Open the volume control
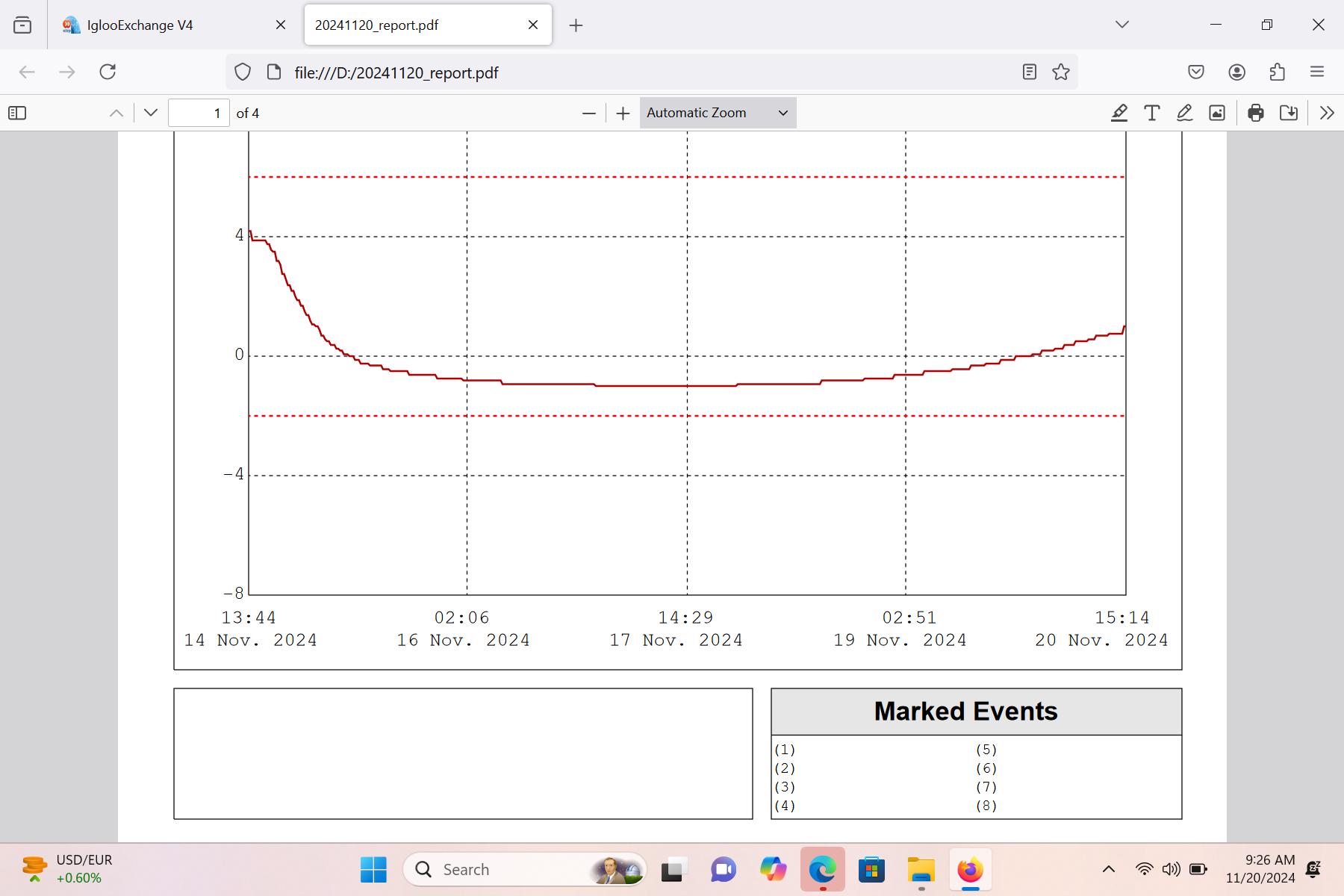Image resolution: width=1344 pixels, height=896 pixels. pyautogui.click(x=1172, y=869)
